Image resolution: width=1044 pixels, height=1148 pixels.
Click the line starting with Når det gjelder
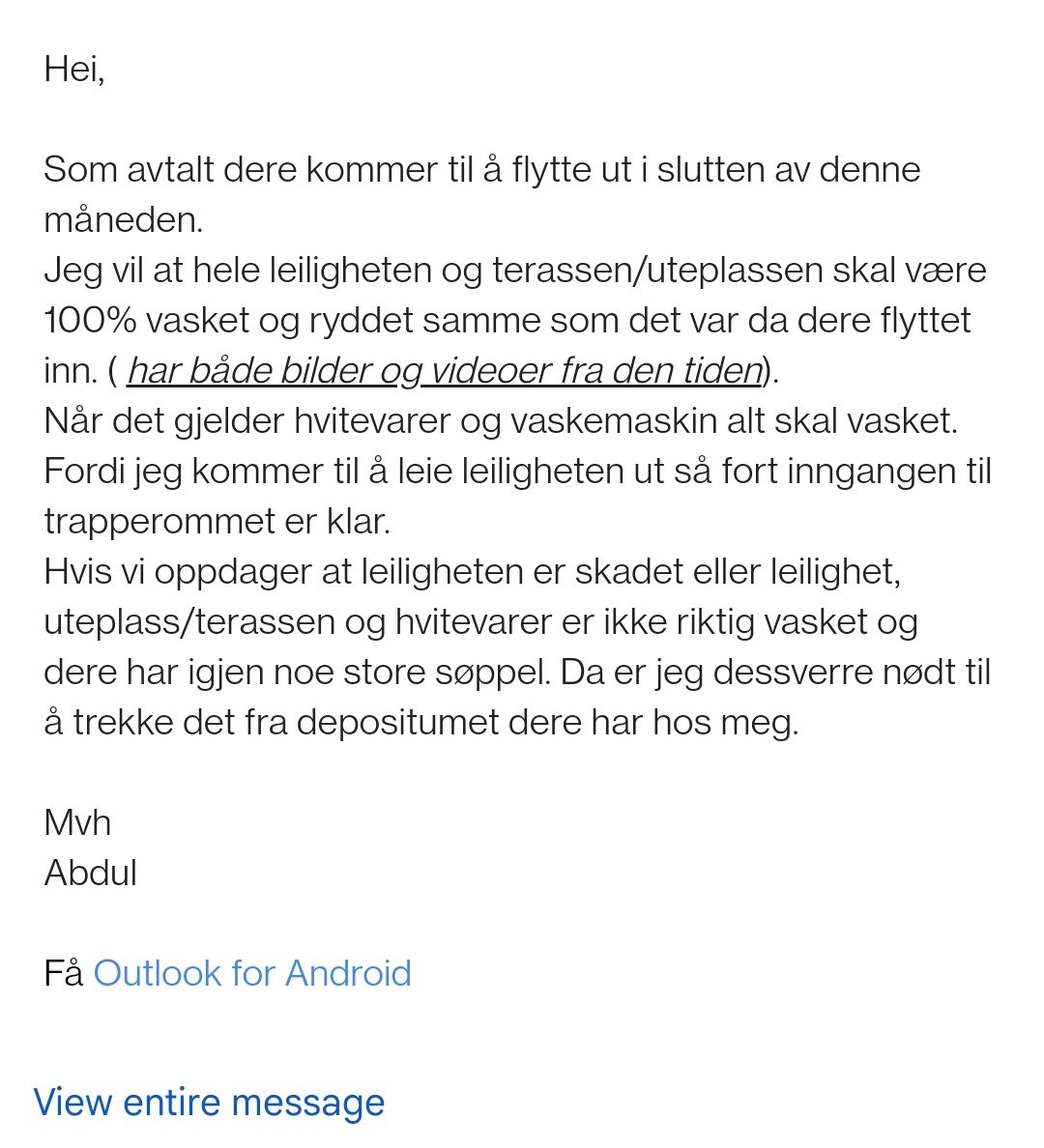point(501,421)
